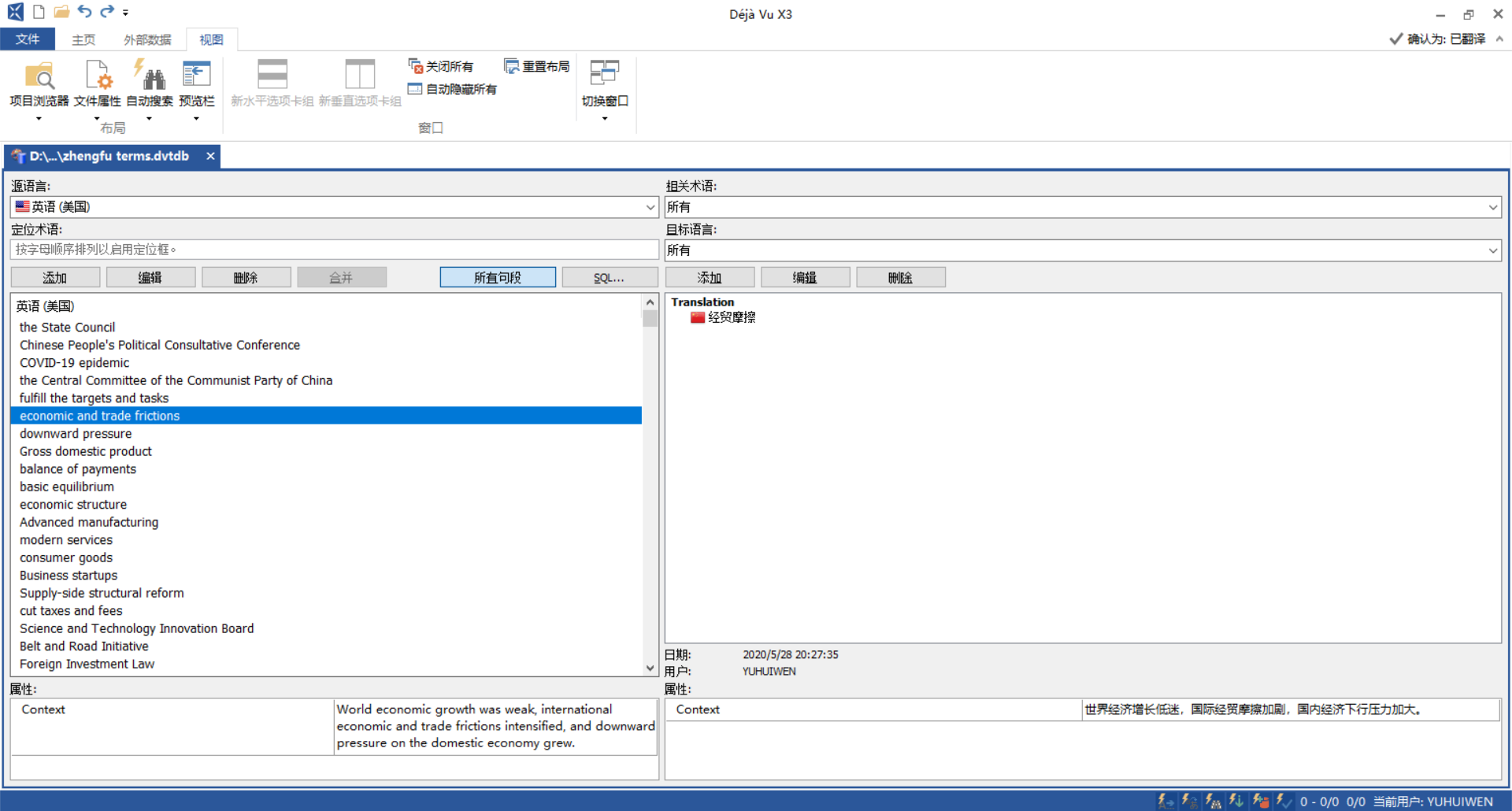Expand the 项目浏览器 dropdown arrow
This screenshot has height=811, width=1512.
pyautogui.click(x=39, y=119)
